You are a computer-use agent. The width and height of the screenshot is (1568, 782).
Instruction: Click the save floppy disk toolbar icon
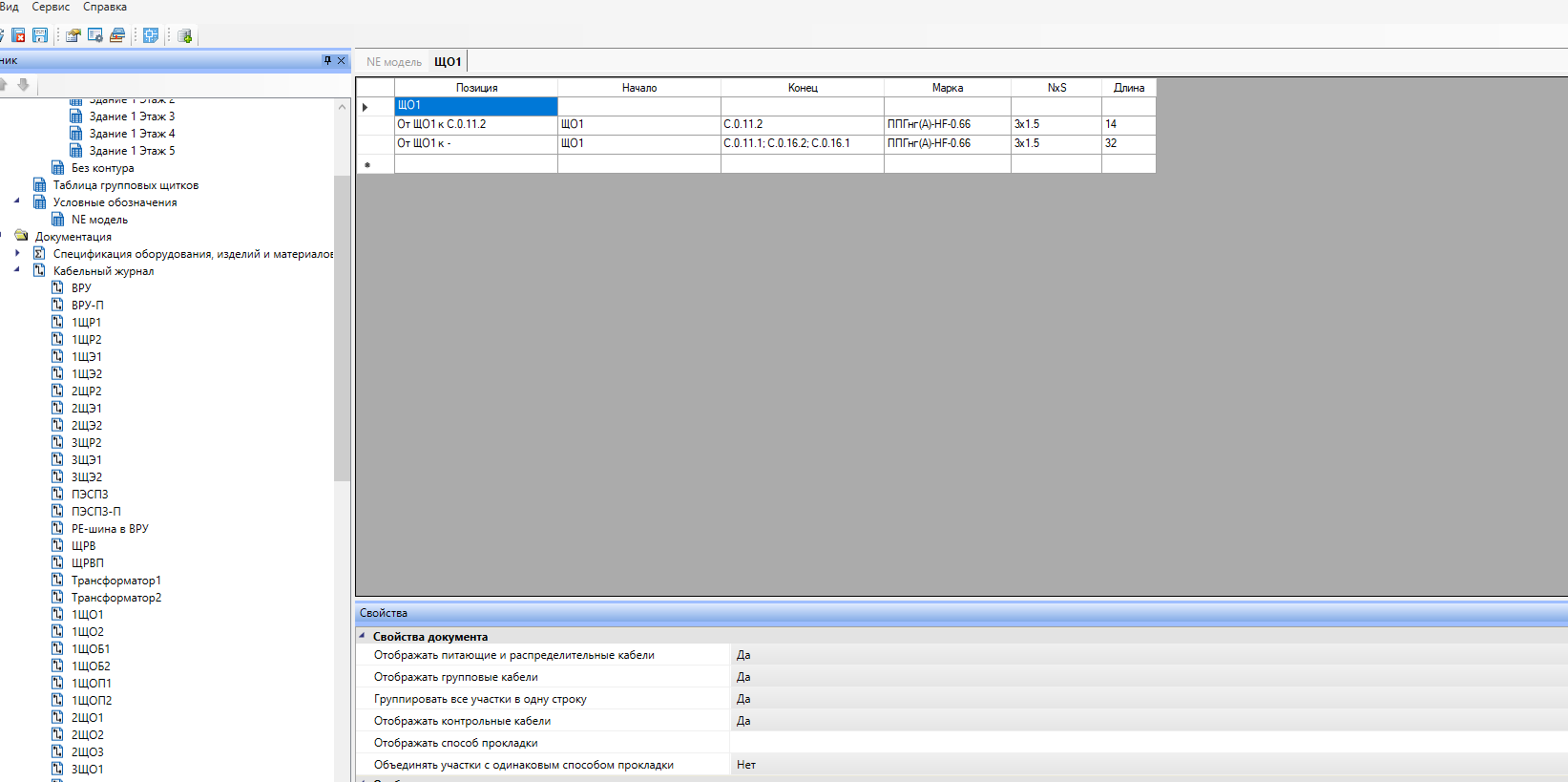pos(40,35)
